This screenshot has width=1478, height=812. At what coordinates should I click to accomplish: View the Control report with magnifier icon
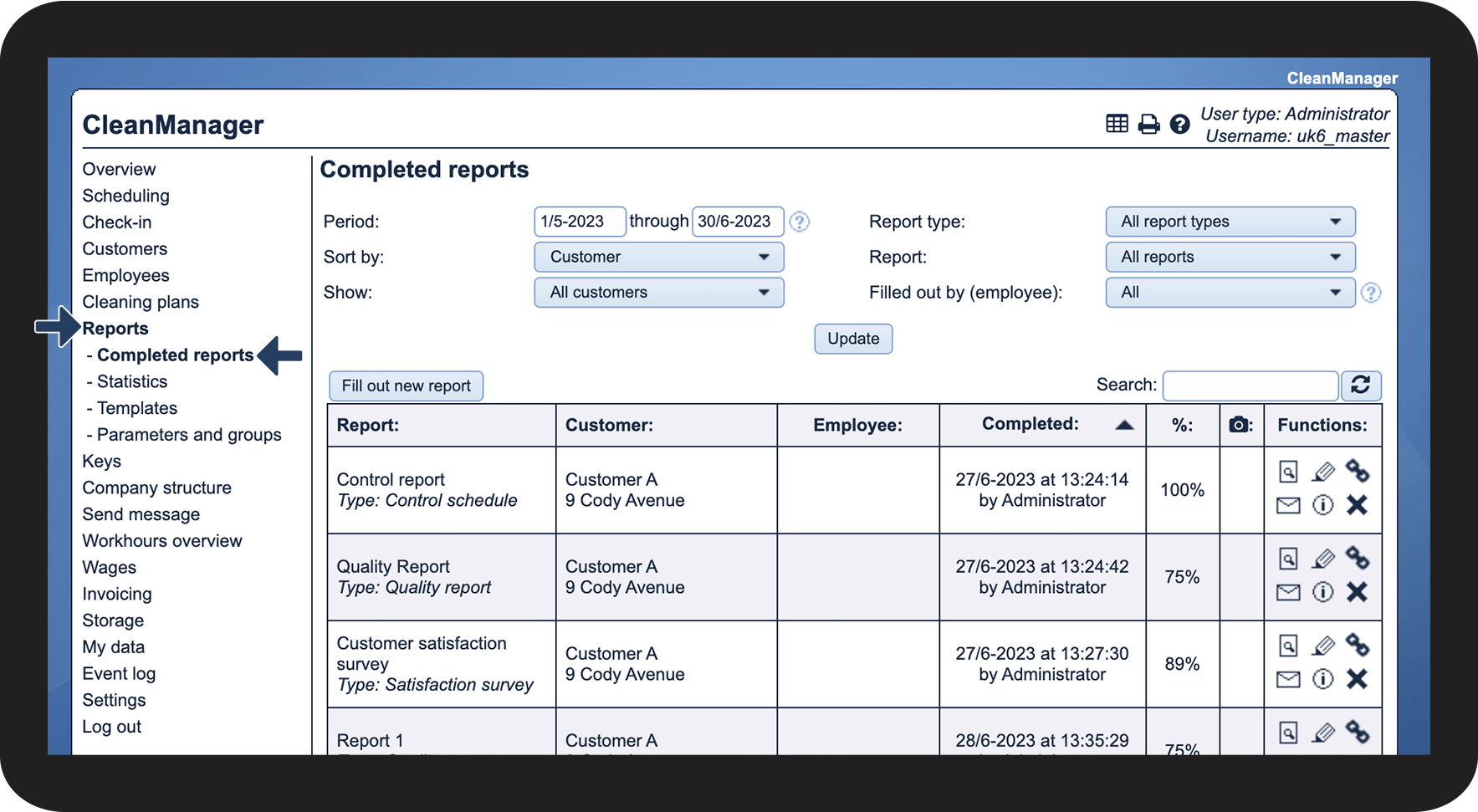click(x=1288, y=472)
